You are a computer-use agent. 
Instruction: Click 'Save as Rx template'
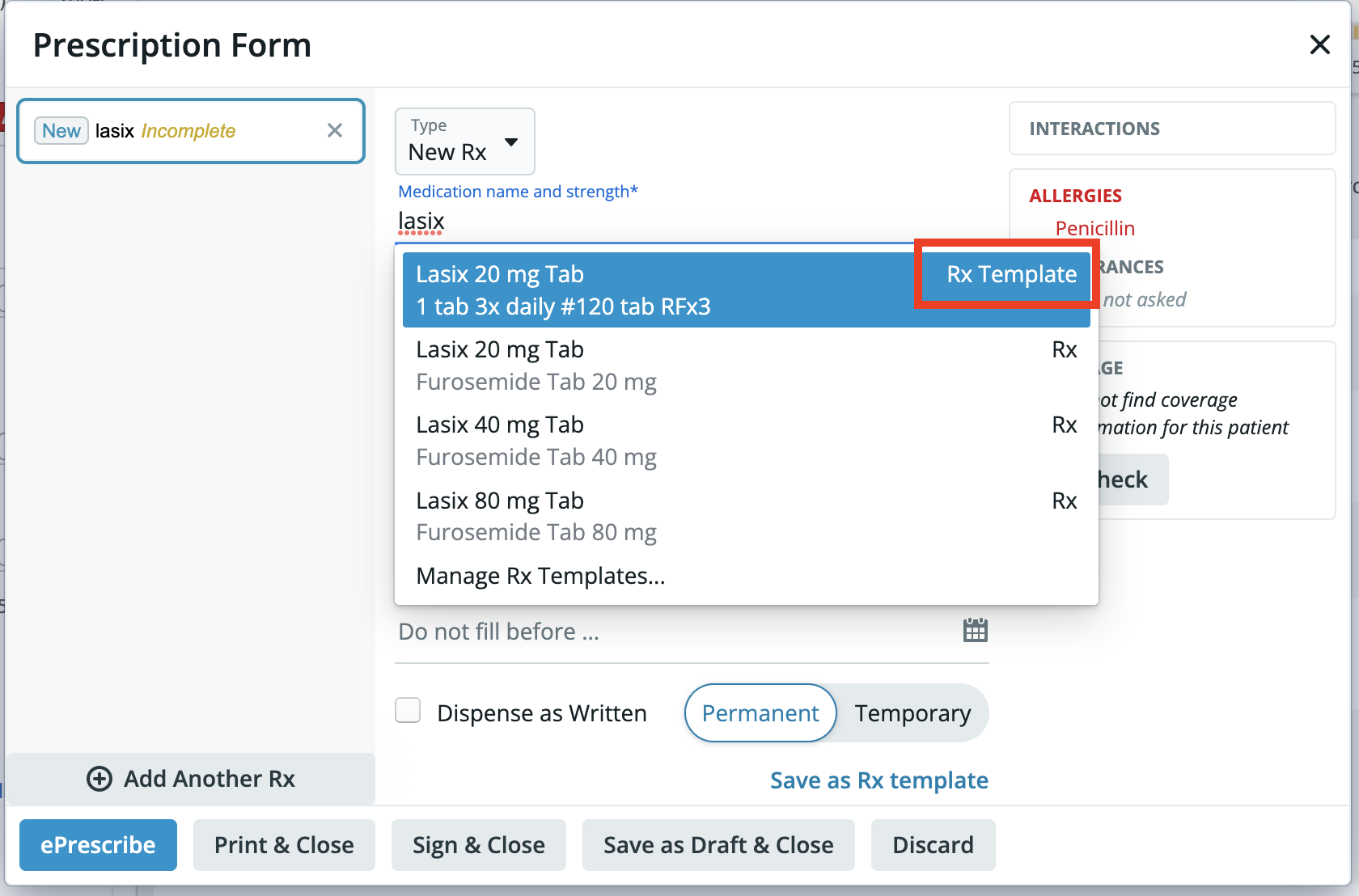pos(878,780)
